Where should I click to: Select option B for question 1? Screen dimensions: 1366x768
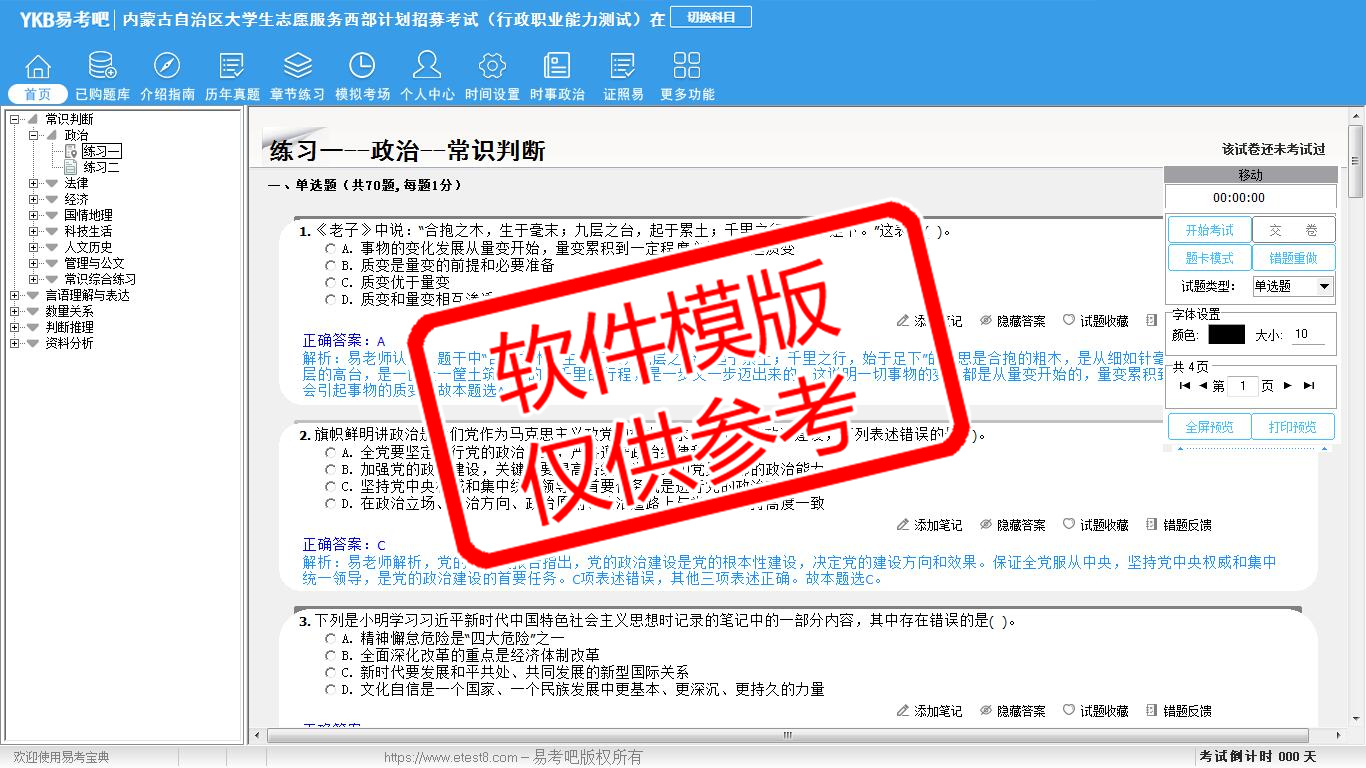click(x=331, y=266)
